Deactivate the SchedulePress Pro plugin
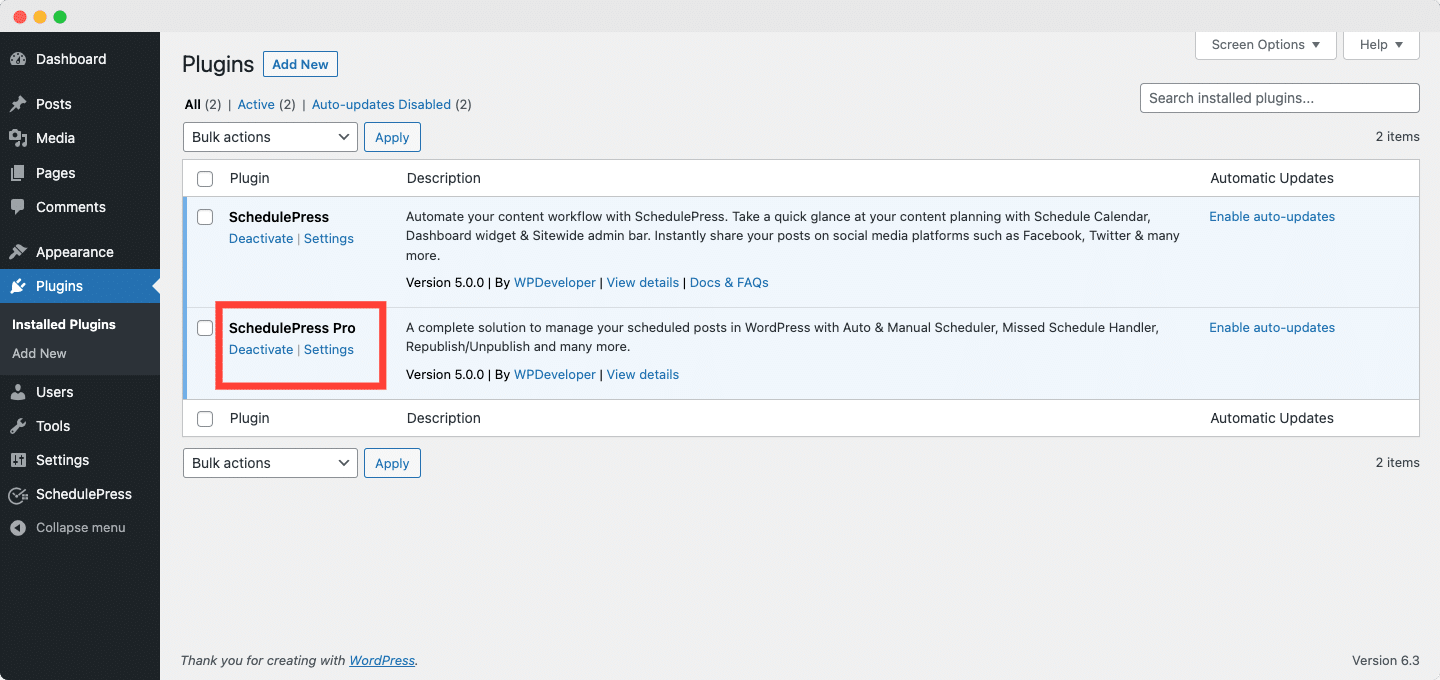This screenshot has height=680, width=1440. 261,349
